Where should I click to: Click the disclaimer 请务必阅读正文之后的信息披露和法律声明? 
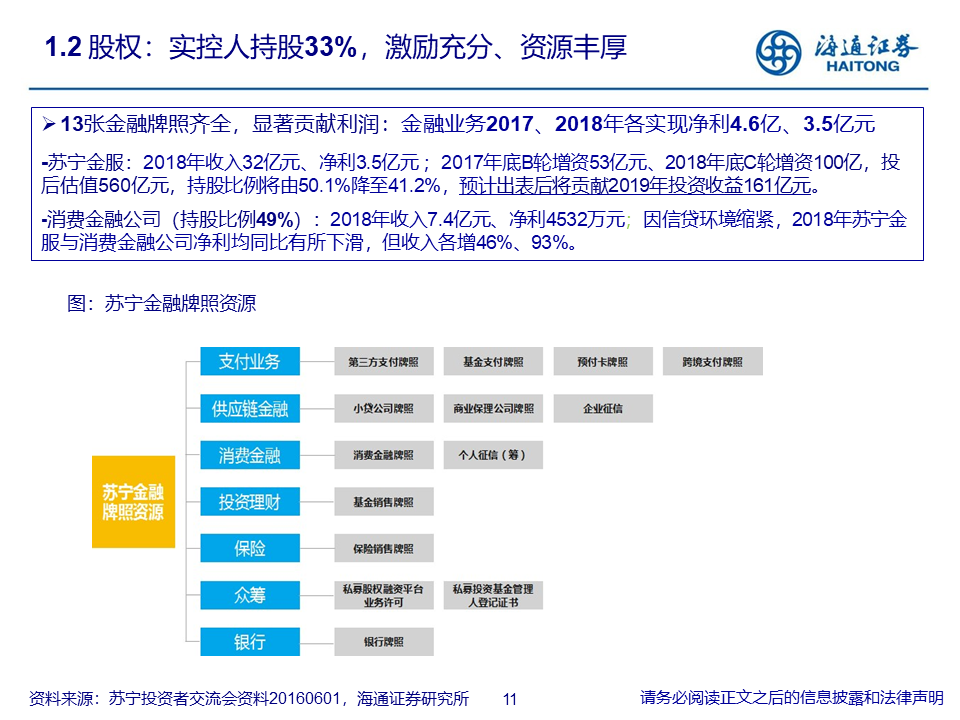coord(792,698)
